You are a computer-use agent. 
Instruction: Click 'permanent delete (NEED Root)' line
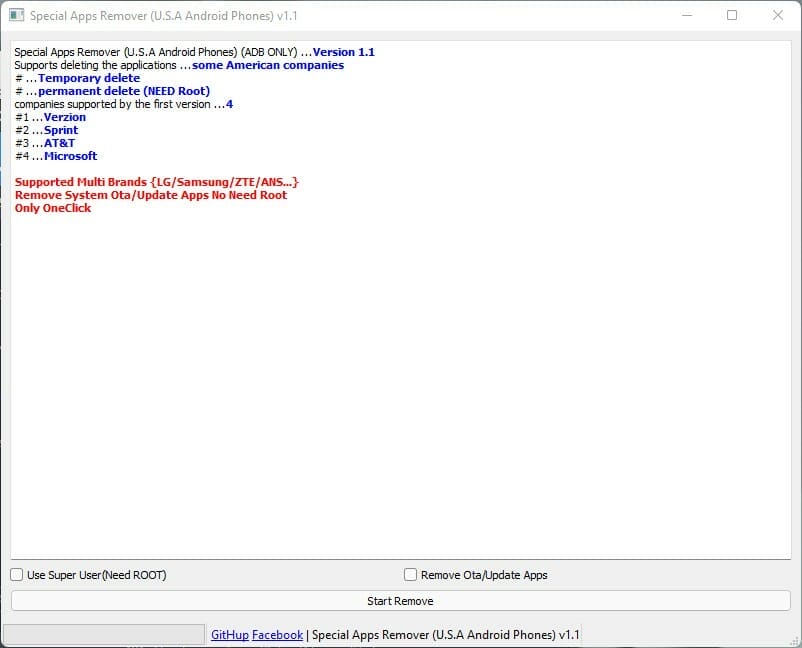tap(113, 91)
